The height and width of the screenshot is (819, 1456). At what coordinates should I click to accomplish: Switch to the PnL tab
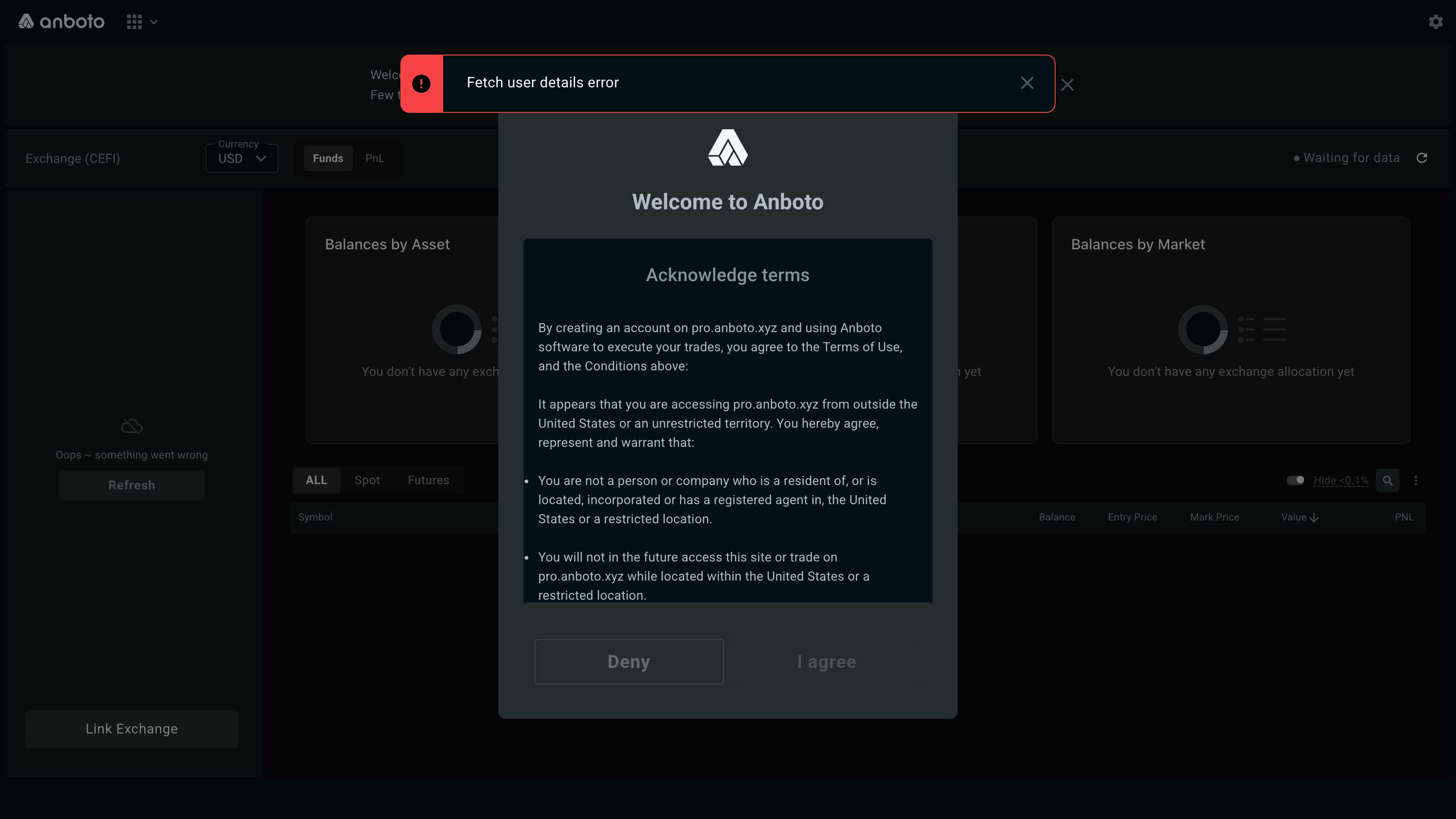375,158
